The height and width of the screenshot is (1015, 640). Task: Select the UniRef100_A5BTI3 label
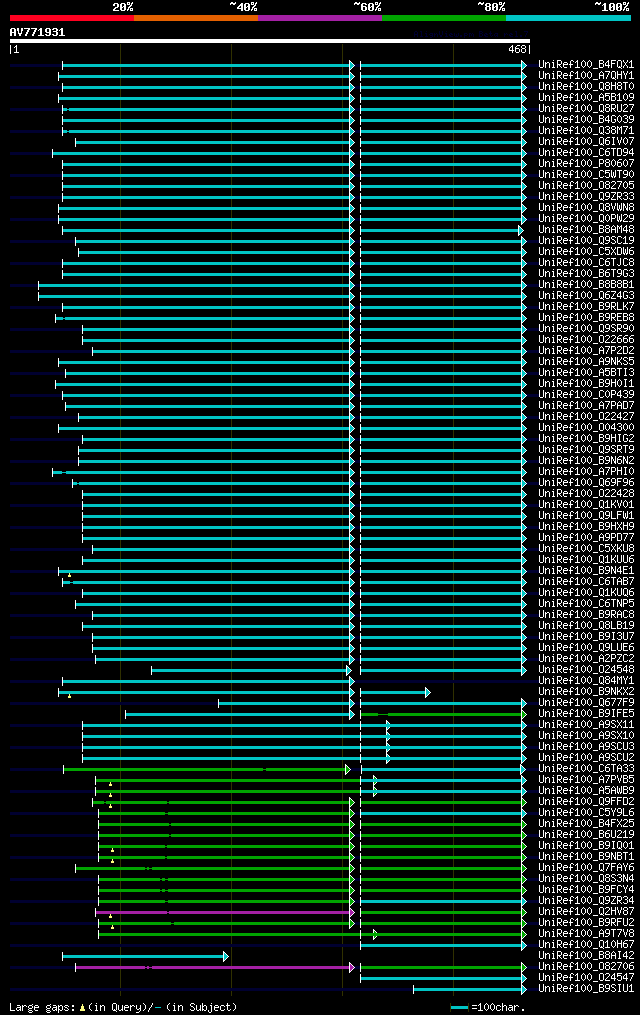[586, 373]
